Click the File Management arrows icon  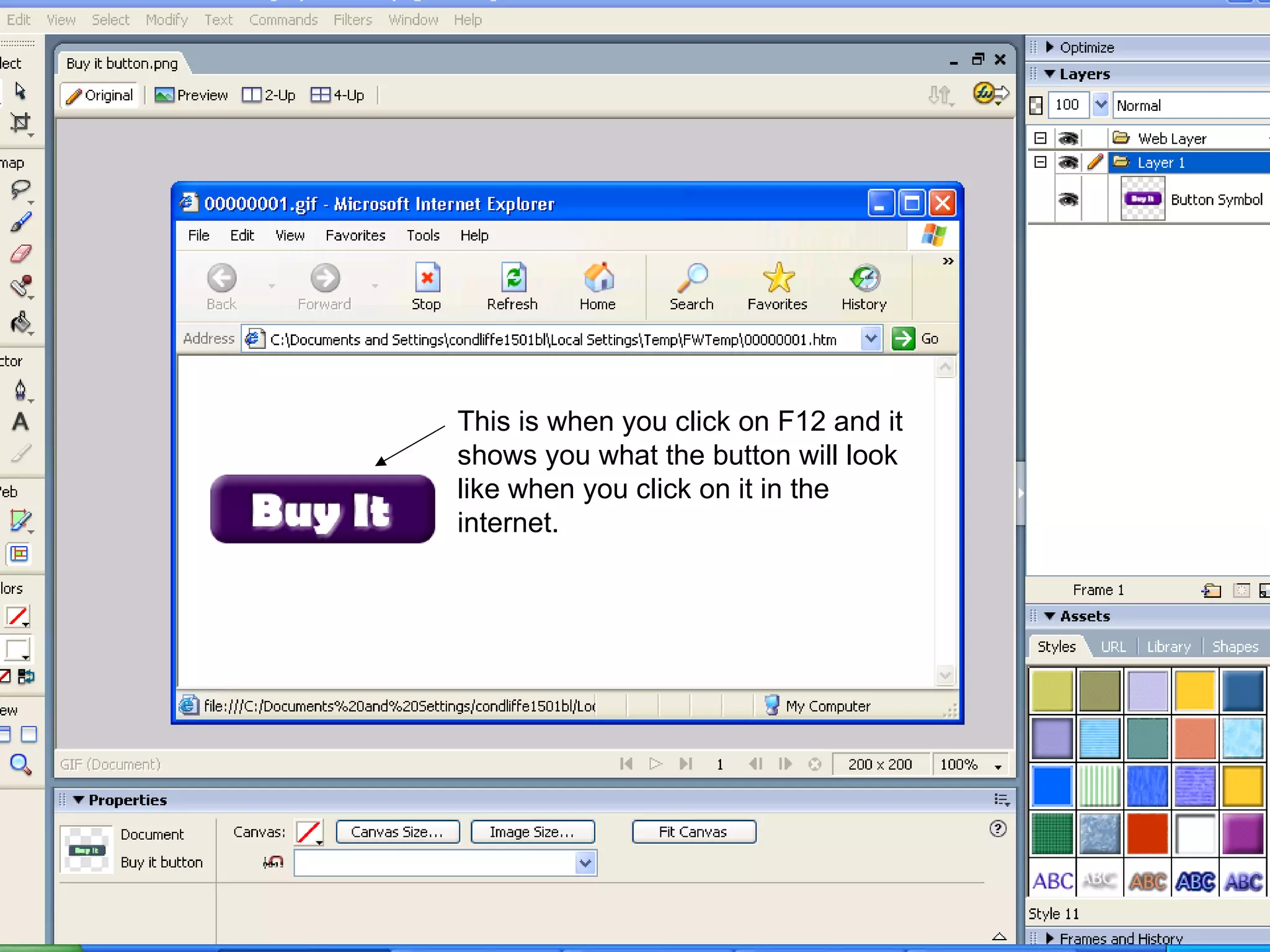point(940,95)
